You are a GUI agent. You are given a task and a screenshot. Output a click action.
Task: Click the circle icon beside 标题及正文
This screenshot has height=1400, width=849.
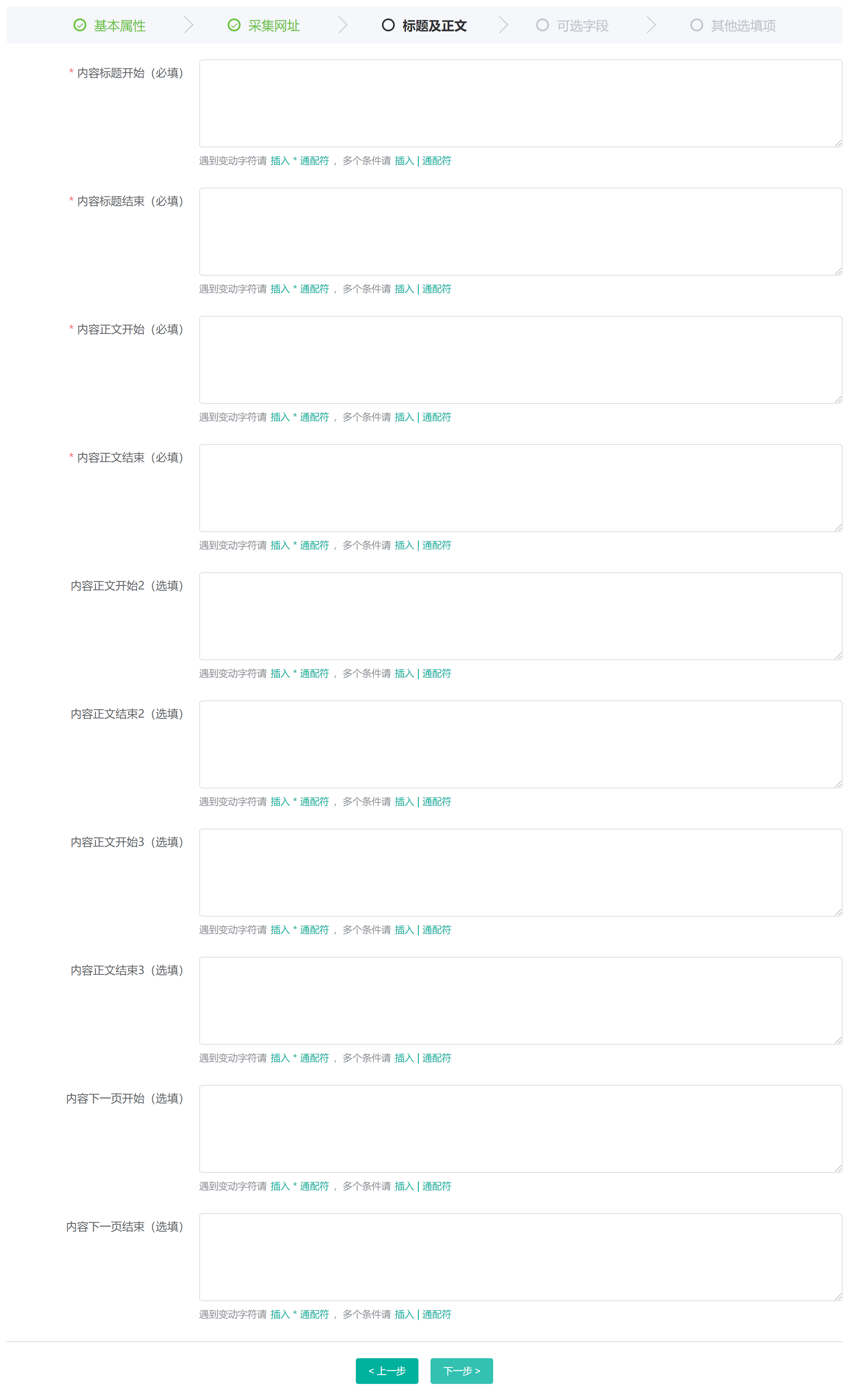pos(388,25)
